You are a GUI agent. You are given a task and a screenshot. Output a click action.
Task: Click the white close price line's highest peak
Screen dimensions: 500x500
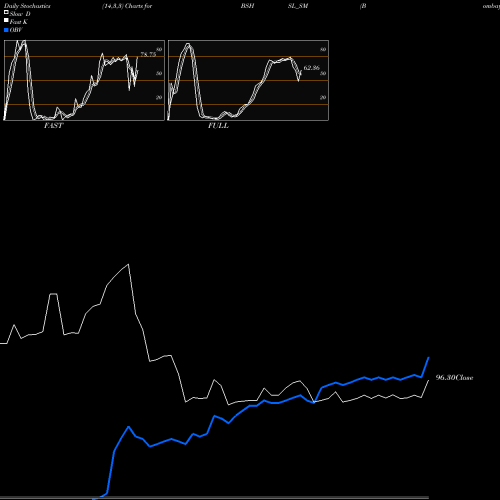128,264
